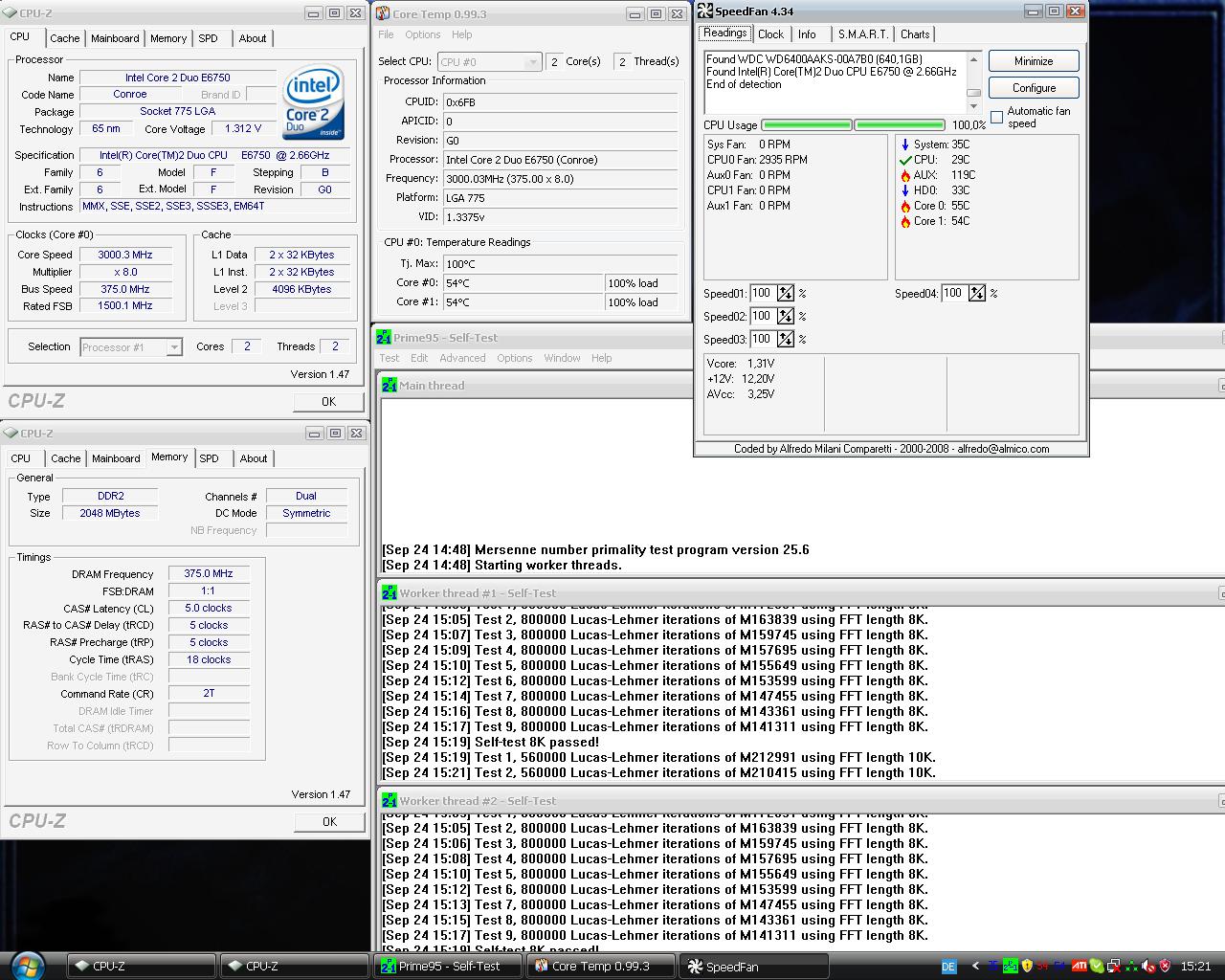Open the Options menu in Core Temp
This screenshot has height=980, width=1225.
pos(422,34)
